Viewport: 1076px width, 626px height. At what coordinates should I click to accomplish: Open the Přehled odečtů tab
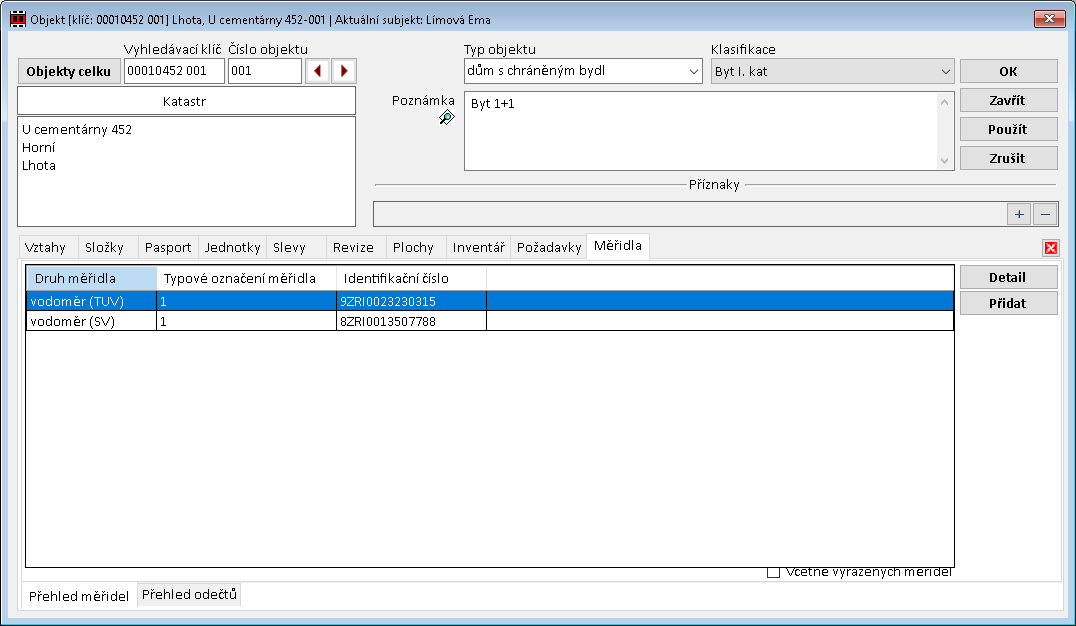pos(189,595)
